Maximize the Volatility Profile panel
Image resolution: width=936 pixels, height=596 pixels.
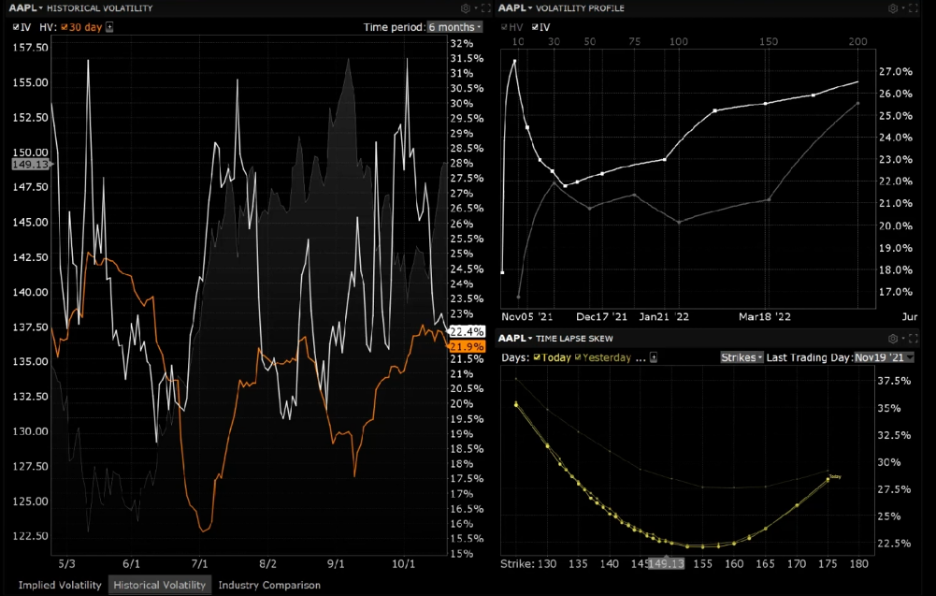[x=913, y=8]
